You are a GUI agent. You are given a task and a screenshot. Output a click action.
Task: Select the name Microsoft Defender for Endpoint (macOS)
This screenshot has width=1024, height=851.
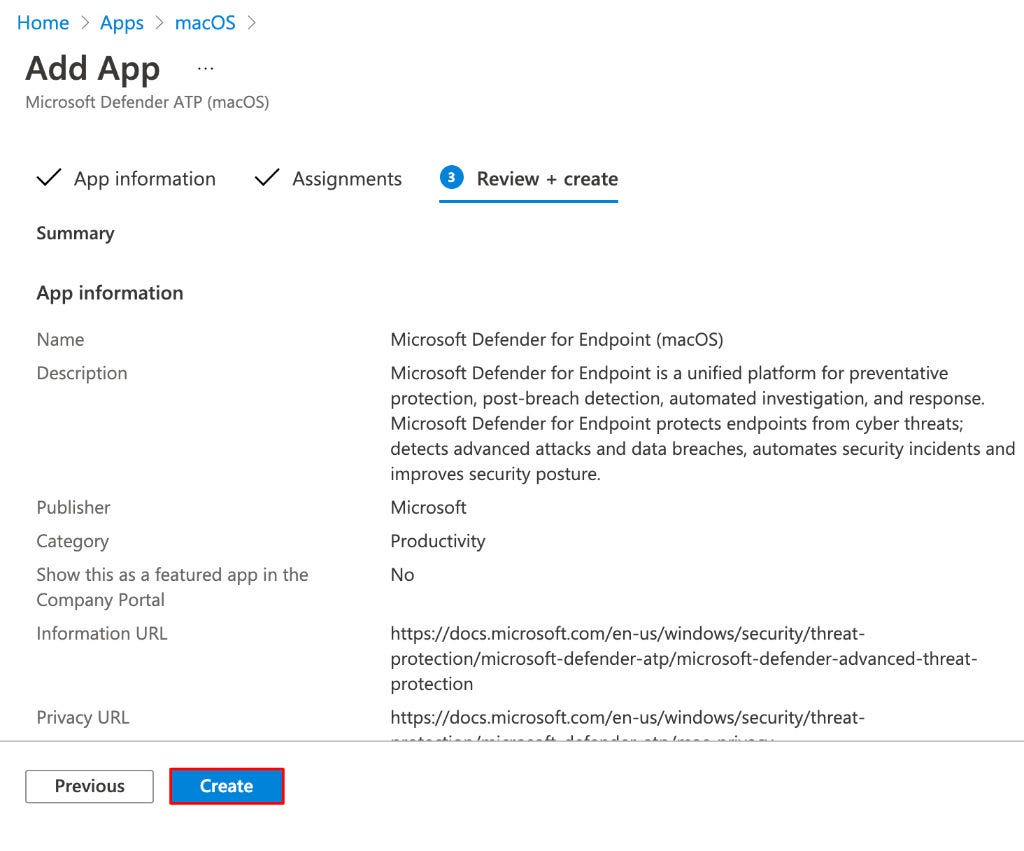[557, 340]
